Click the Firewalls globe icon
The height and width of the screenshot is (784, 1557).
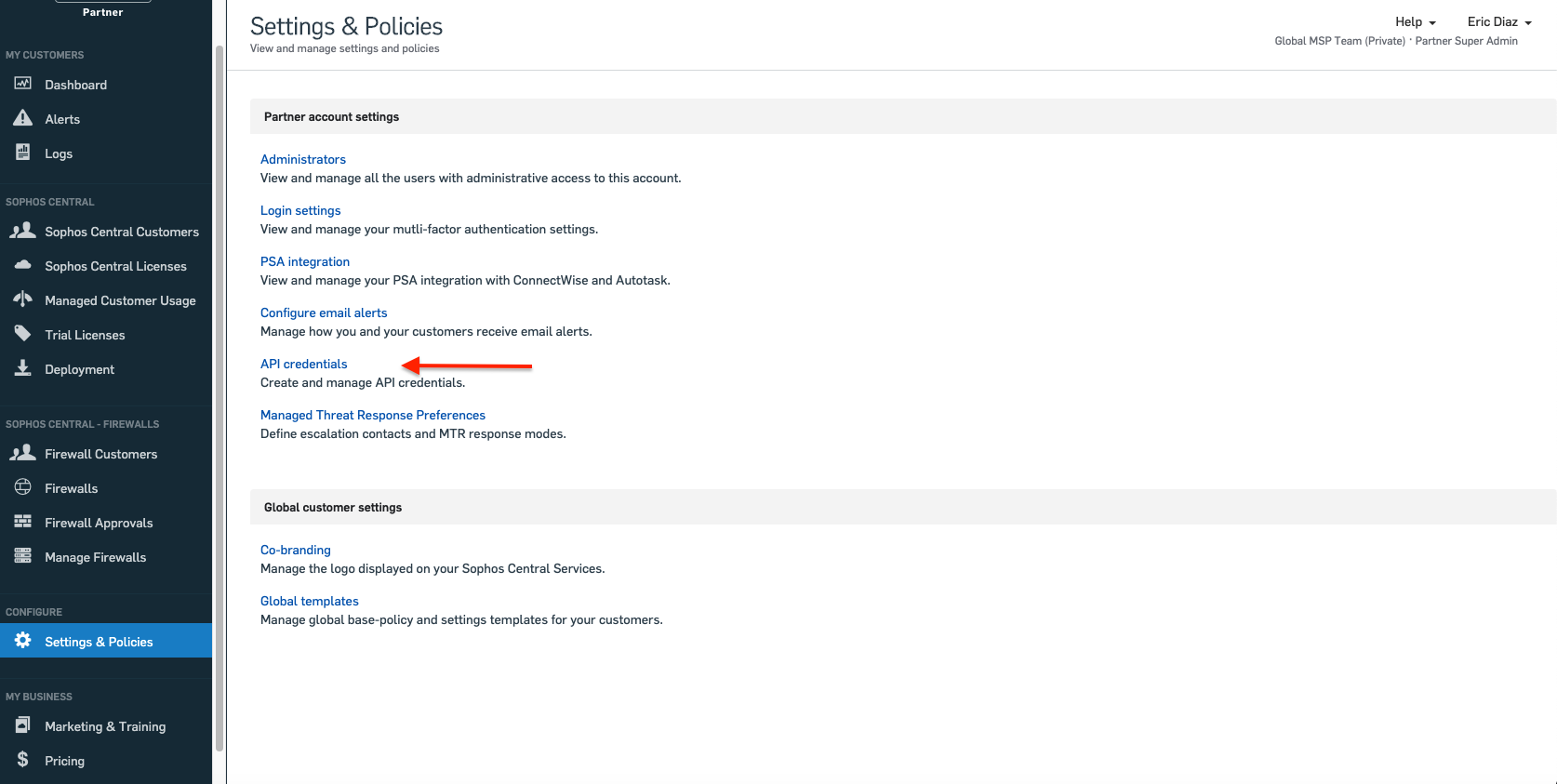point(22,487)
